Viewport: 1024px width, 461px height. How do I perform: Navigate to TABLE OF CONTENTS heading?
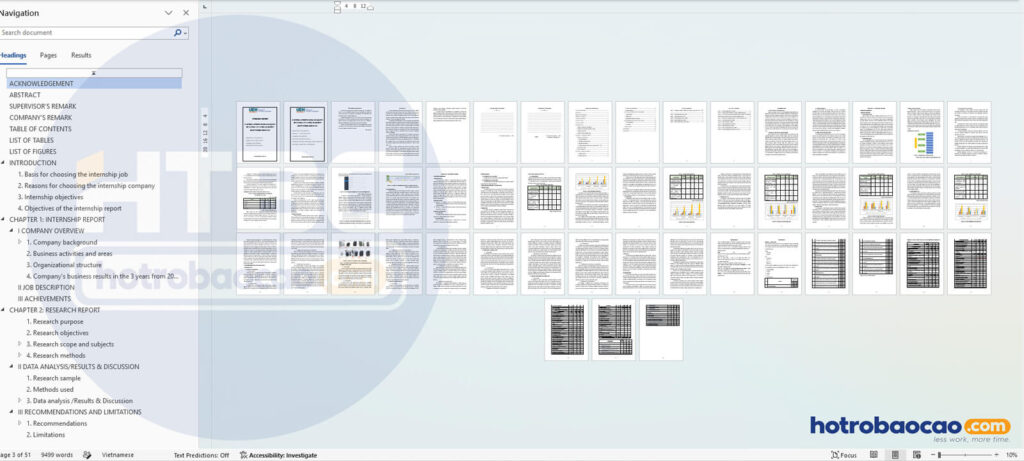[40, 129]
